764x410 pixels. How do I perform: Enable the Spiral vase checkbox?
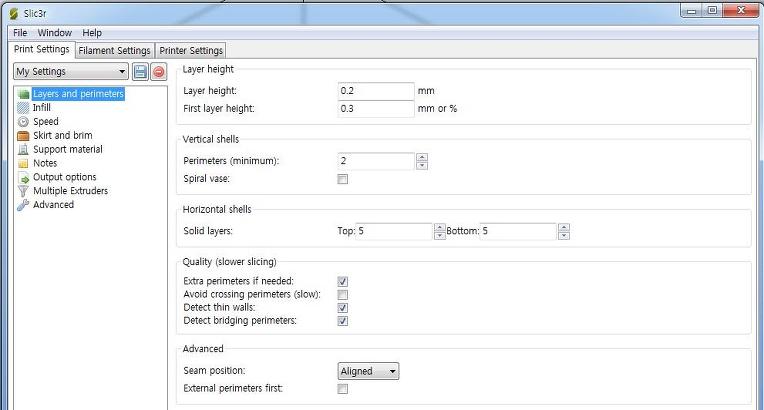[x=343, y=179]
